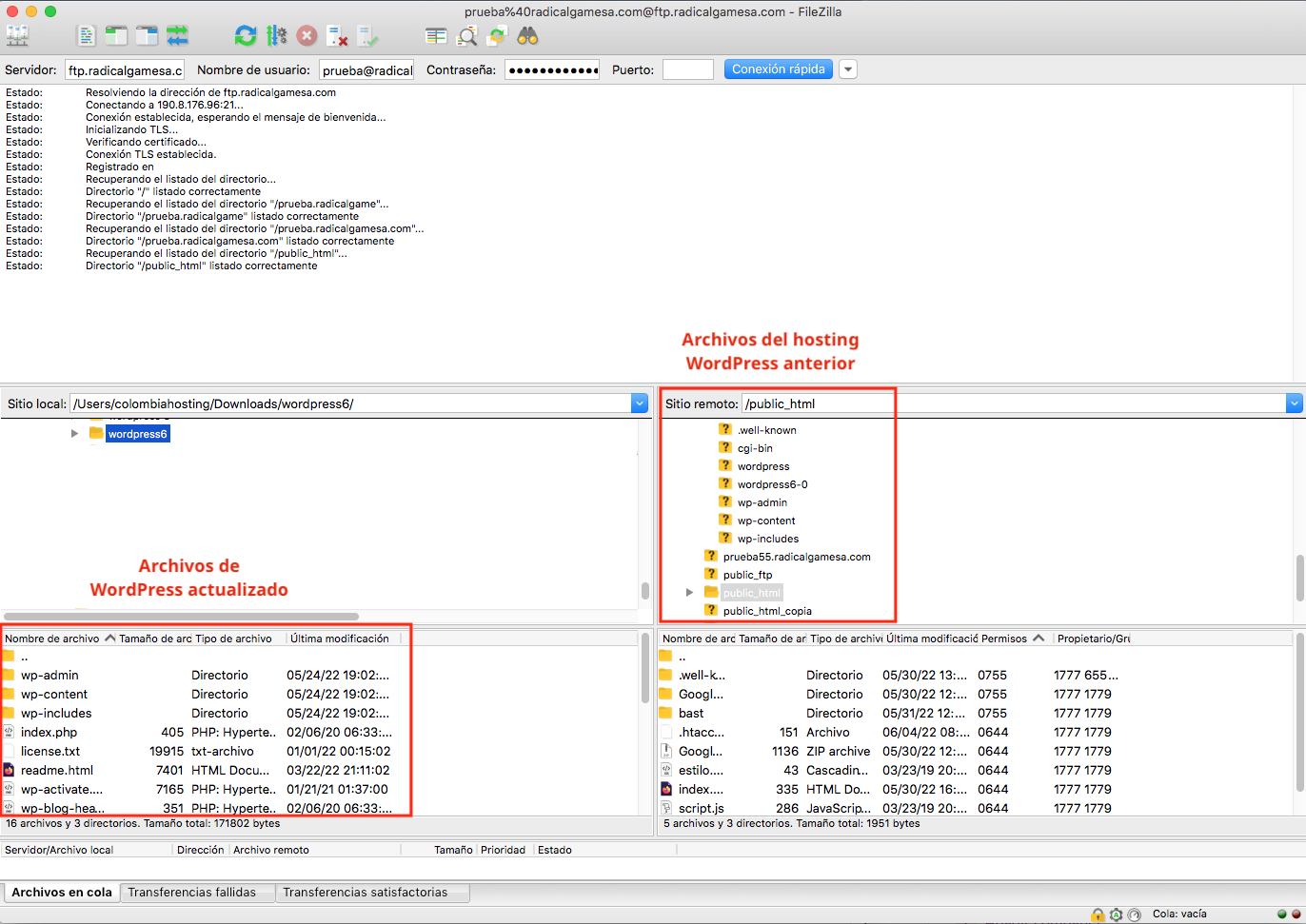Click the Nombre de usuario field
This screenshot has height=924, width=1306.
coord(366,69)
